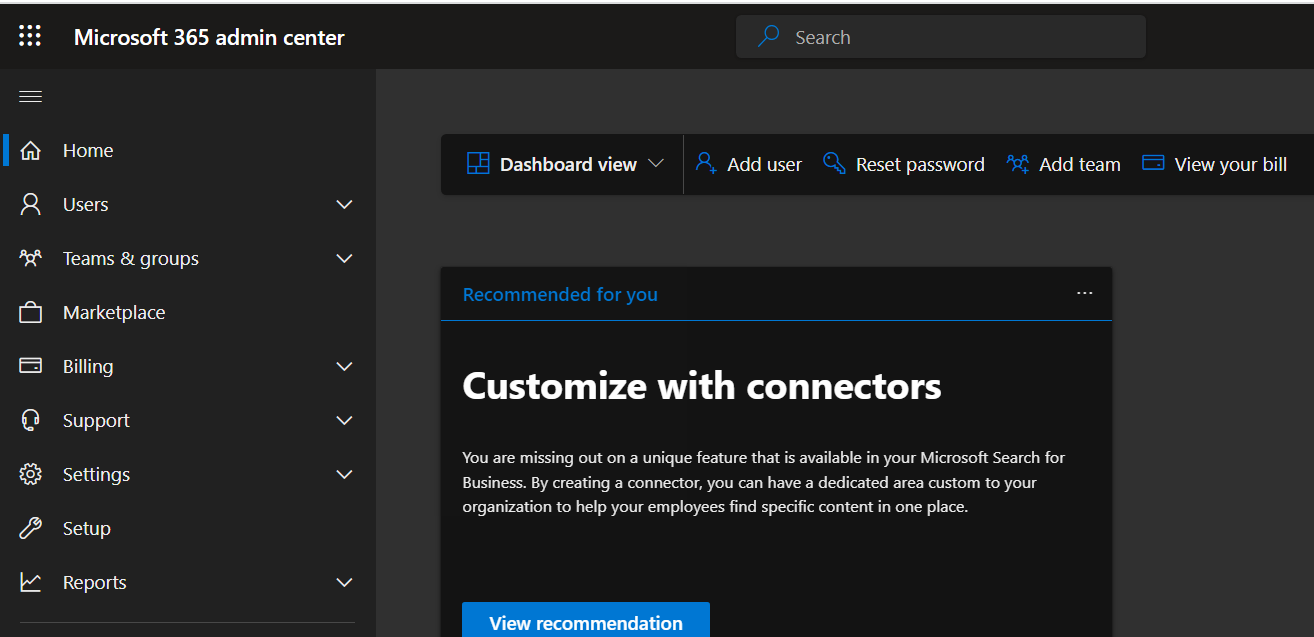Viewport: 1314px width, 637px height.
Task: Click the Add user person-plus icon
Action: 706,164
